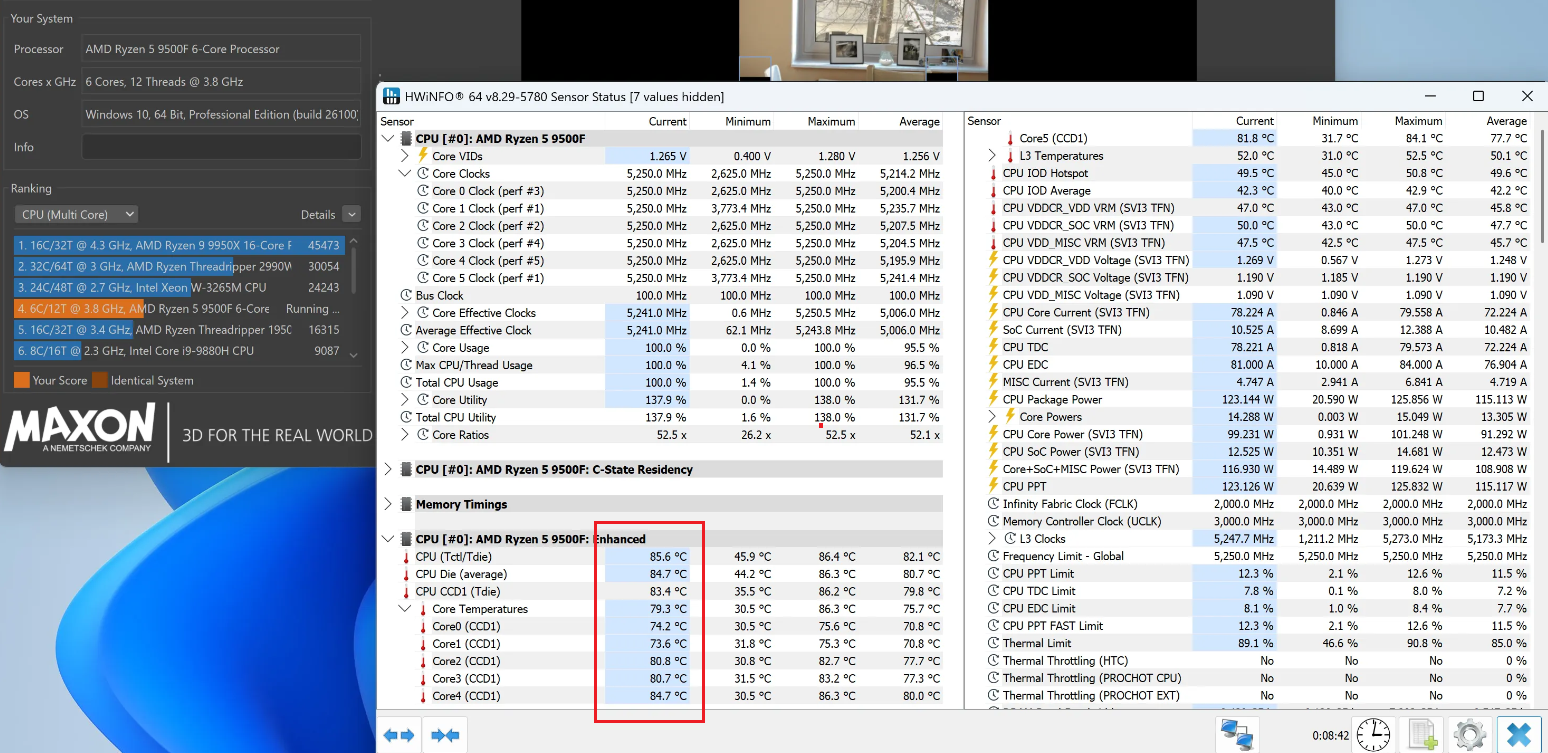
Task: Open HWiNFO sensor settings gear
Action: [x=1470, y=735]
